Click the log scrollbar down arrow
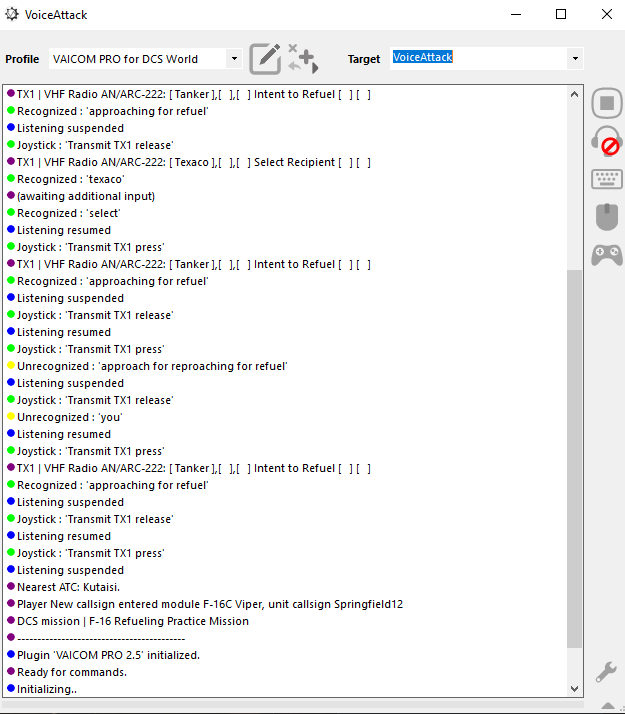The height and width of the screenshot is (714, 625). coord(574,689)
